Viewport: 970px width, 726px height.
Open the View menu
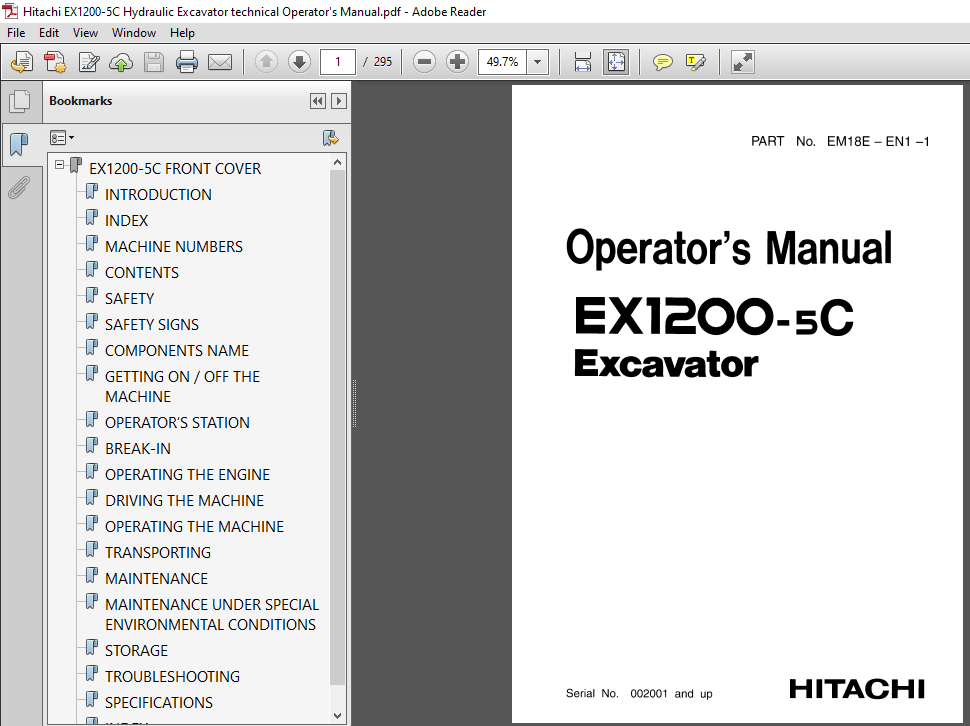pos(85,33)
